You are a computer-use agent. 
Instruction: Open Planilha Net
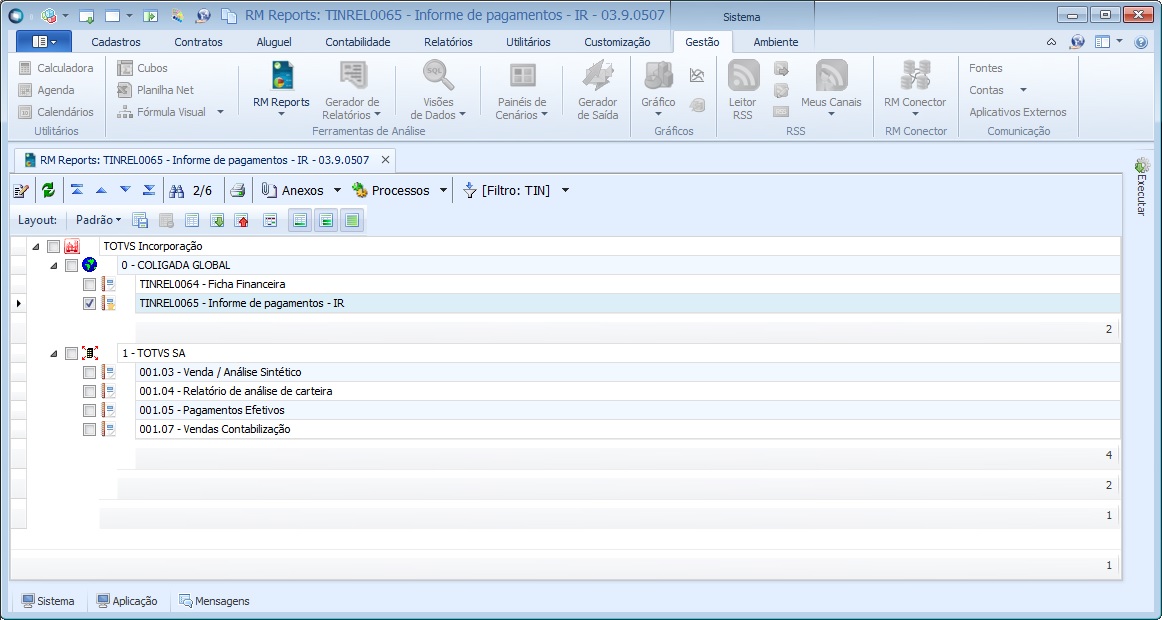point(156,90)
